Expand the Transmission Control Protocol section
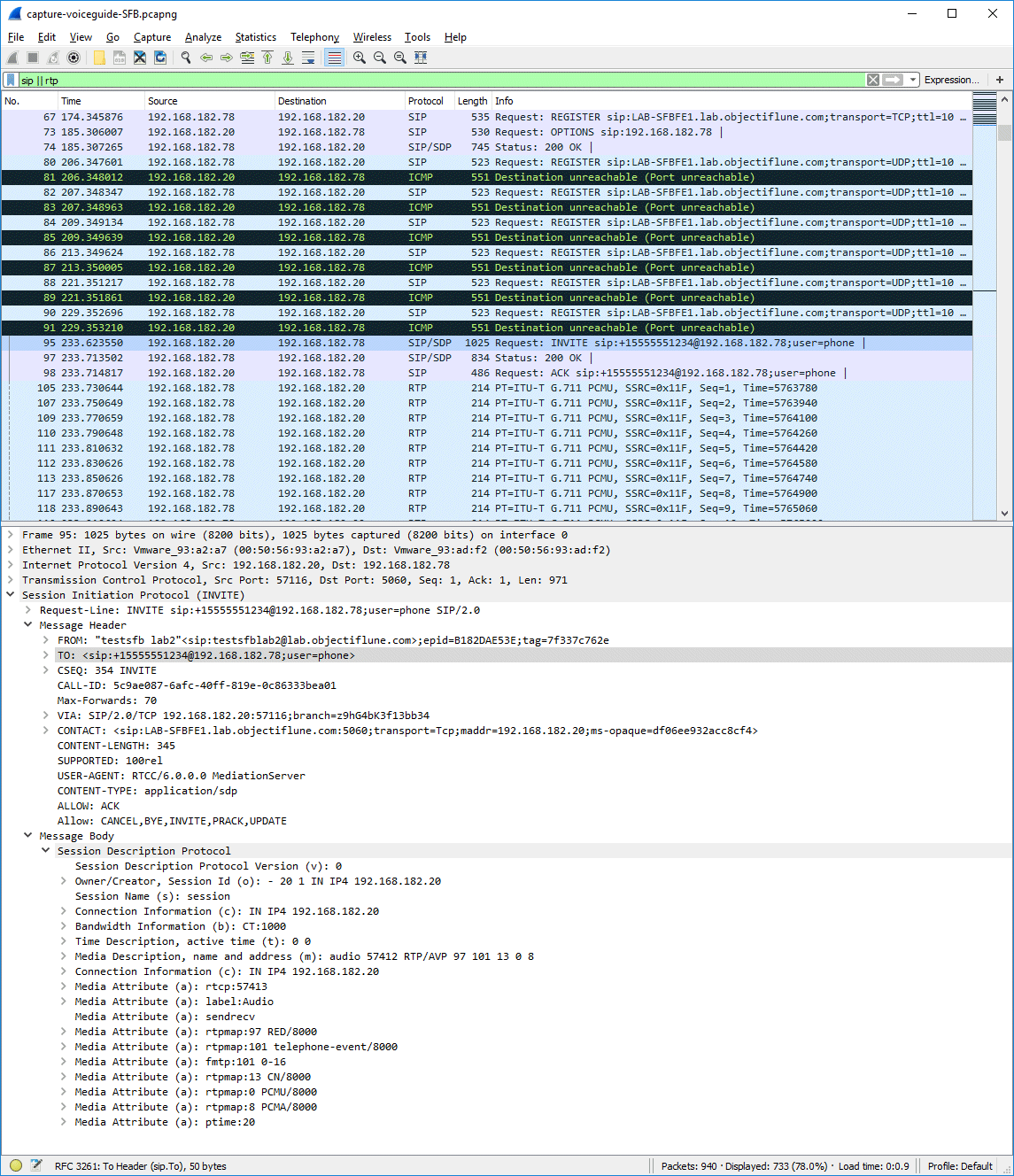The image size is (1014, 1176). pos(11,580)
